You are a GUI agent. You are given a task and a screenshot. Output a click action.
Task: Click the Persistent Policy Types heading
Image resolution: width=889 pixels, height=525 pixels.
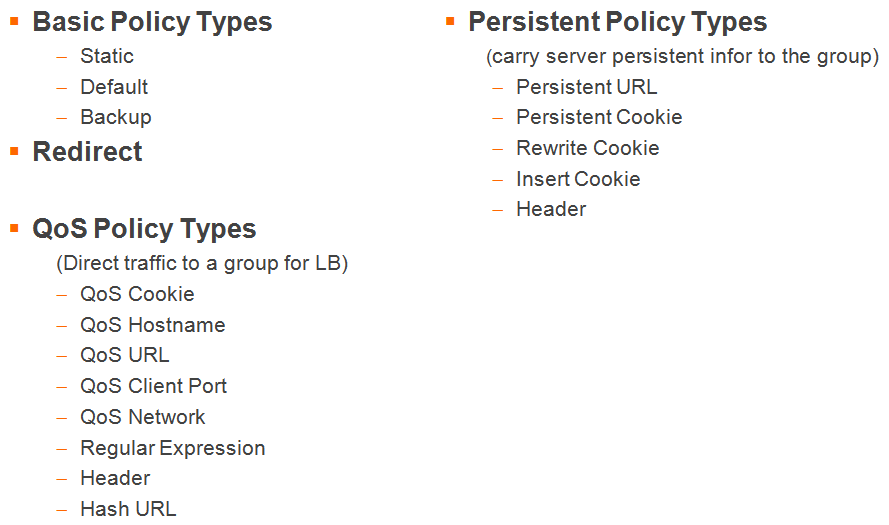[x=617, y=23]
